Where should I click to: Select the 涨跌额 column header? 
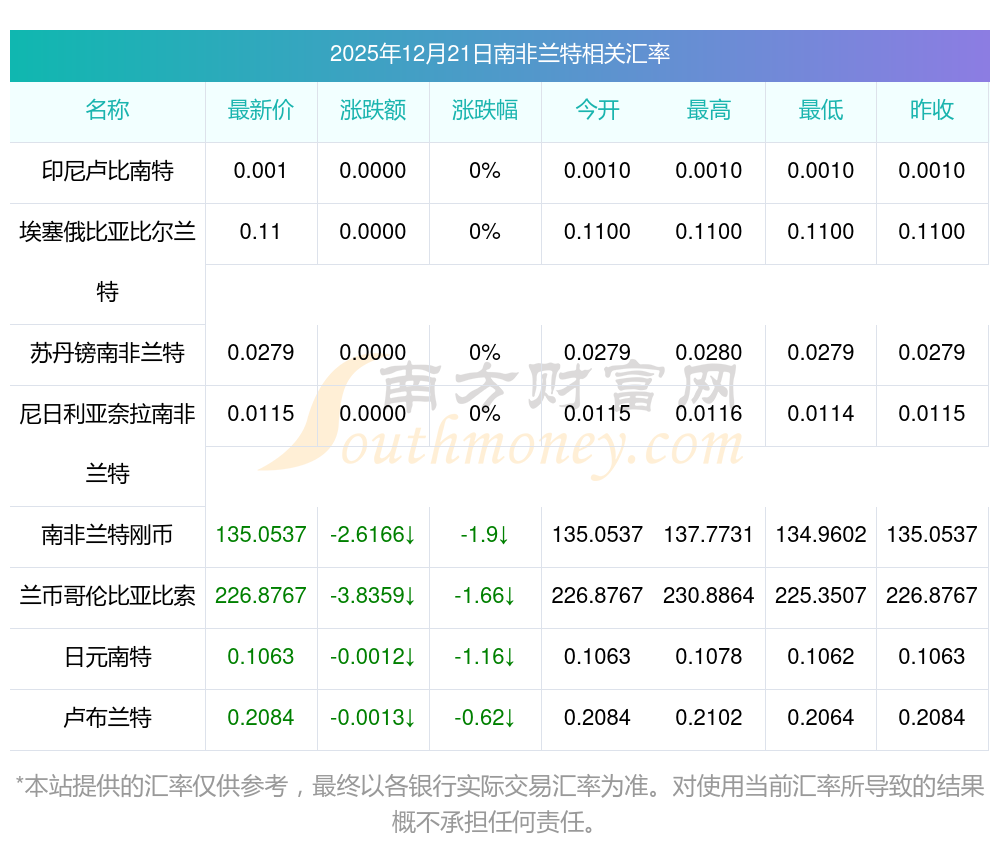pos(373,110)
